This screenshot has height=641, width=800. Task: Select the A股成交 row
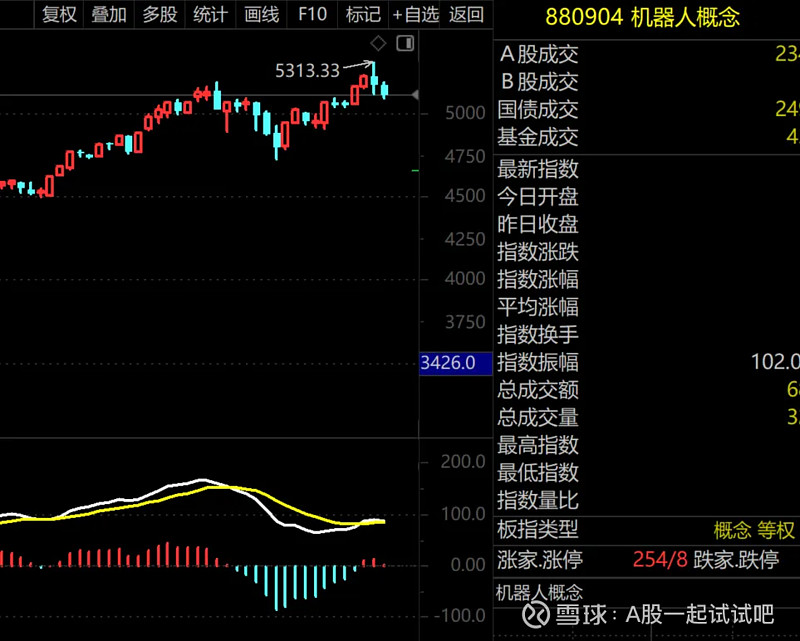point(646,54)
